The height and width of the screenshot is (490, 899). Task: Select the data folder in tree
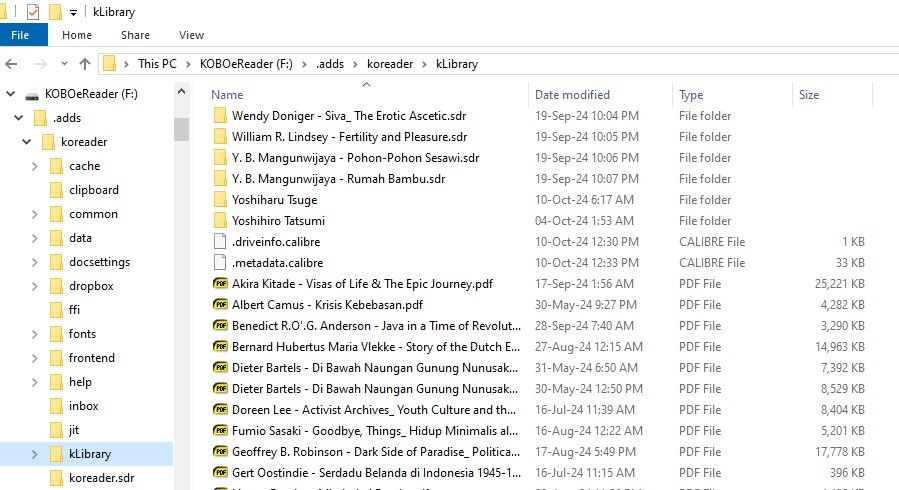point(80,238)
